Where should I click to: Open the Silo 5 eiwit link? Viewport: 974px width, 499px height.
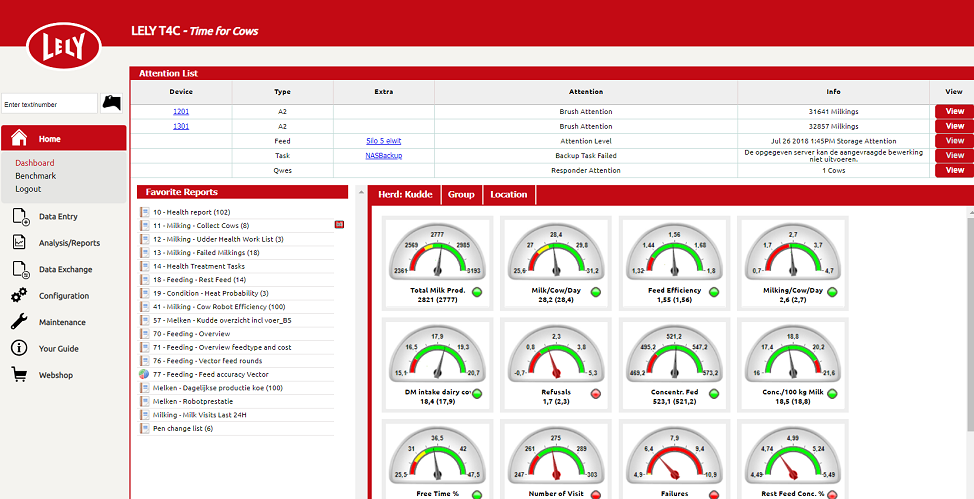[384, 141]
